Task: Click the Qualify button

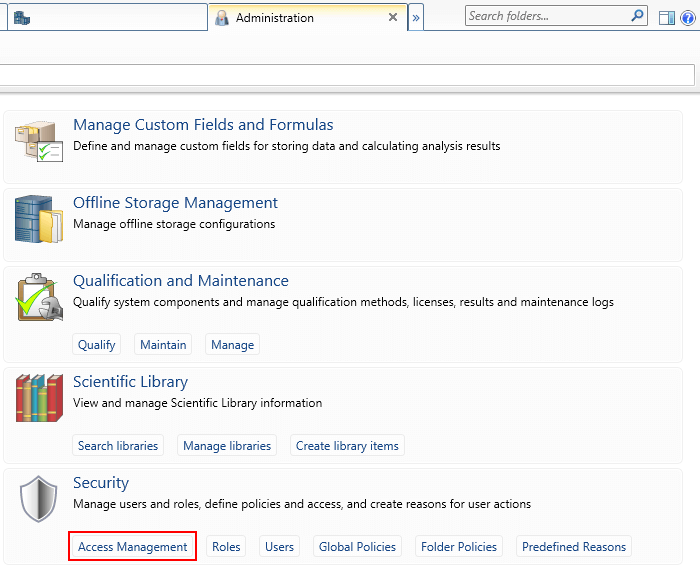Action: 96,345
